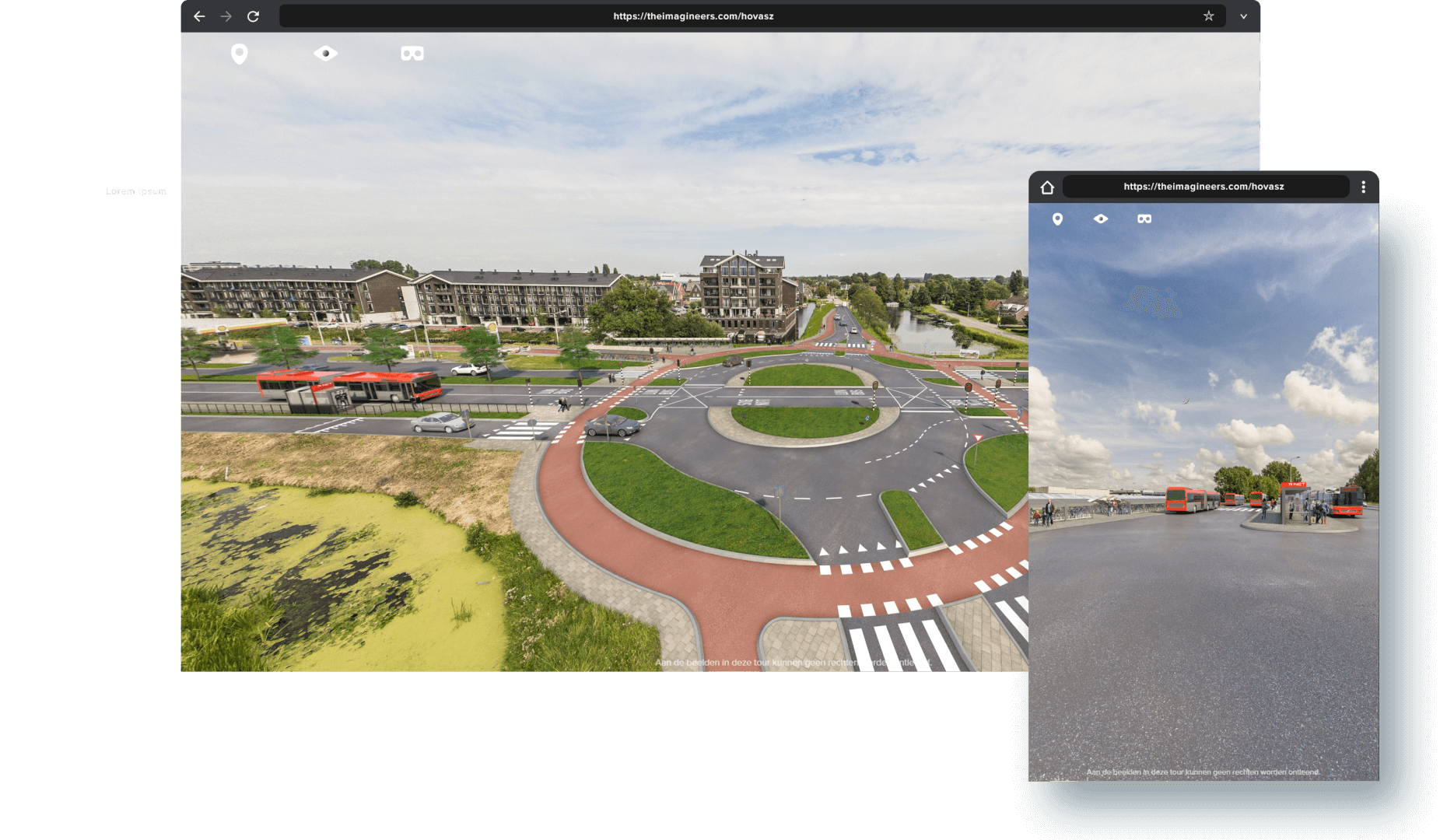This screenshot has width=1440, height=840.
Task: Toggle the eye icon in the mobile panorama
Action: [x=1100, y=219]
